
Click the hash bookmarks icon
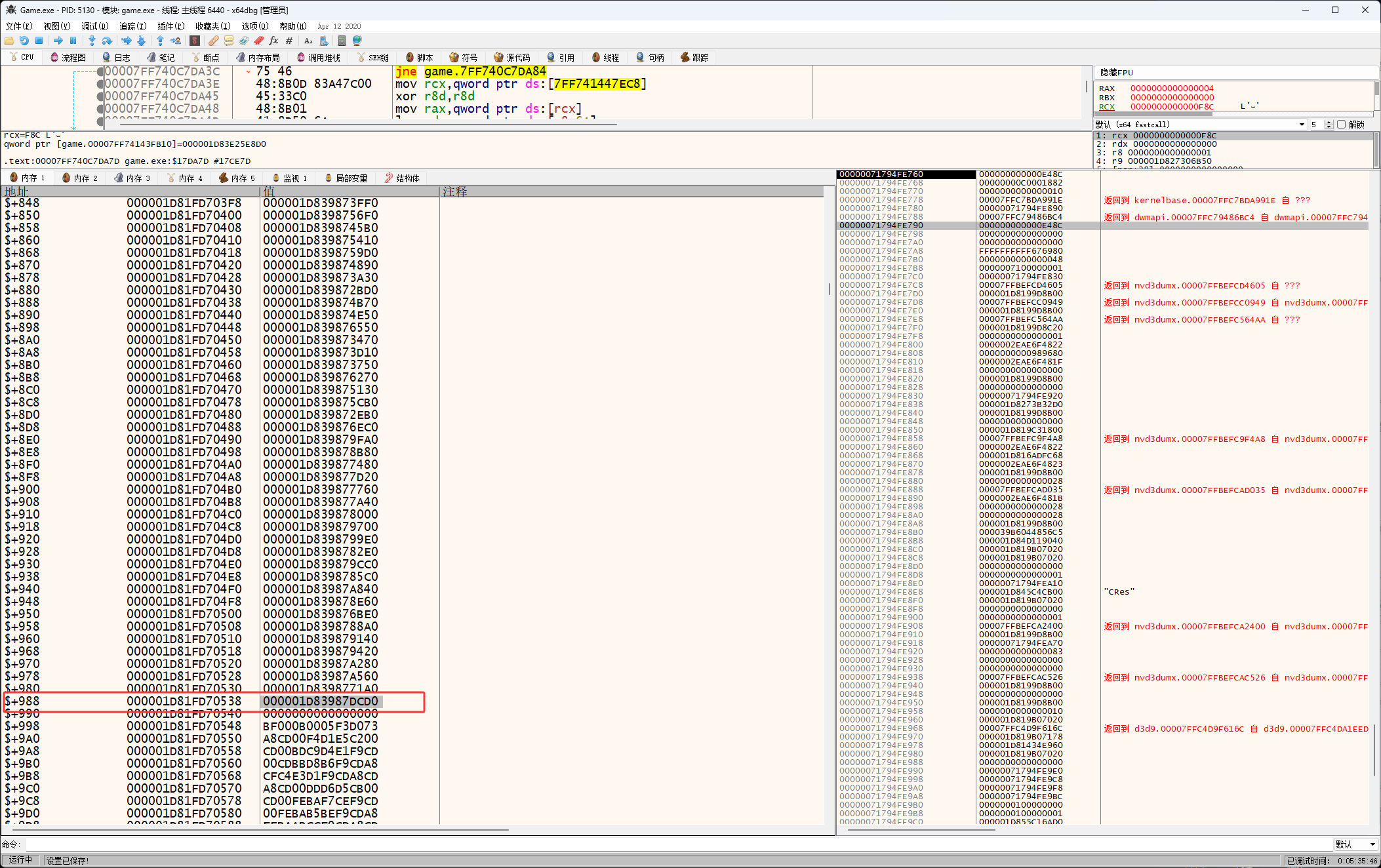tap(289, 41)
